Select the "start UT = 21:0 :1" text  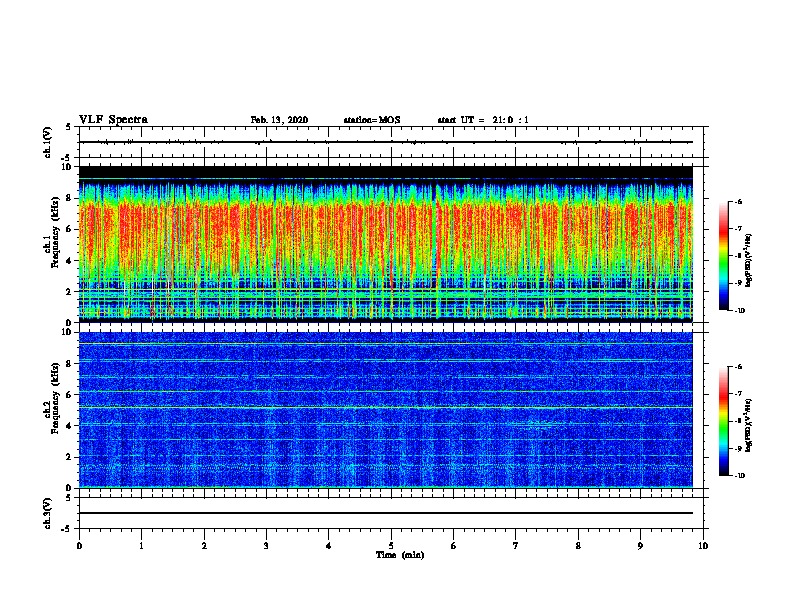pyautogui.click(x=483, y=120)
